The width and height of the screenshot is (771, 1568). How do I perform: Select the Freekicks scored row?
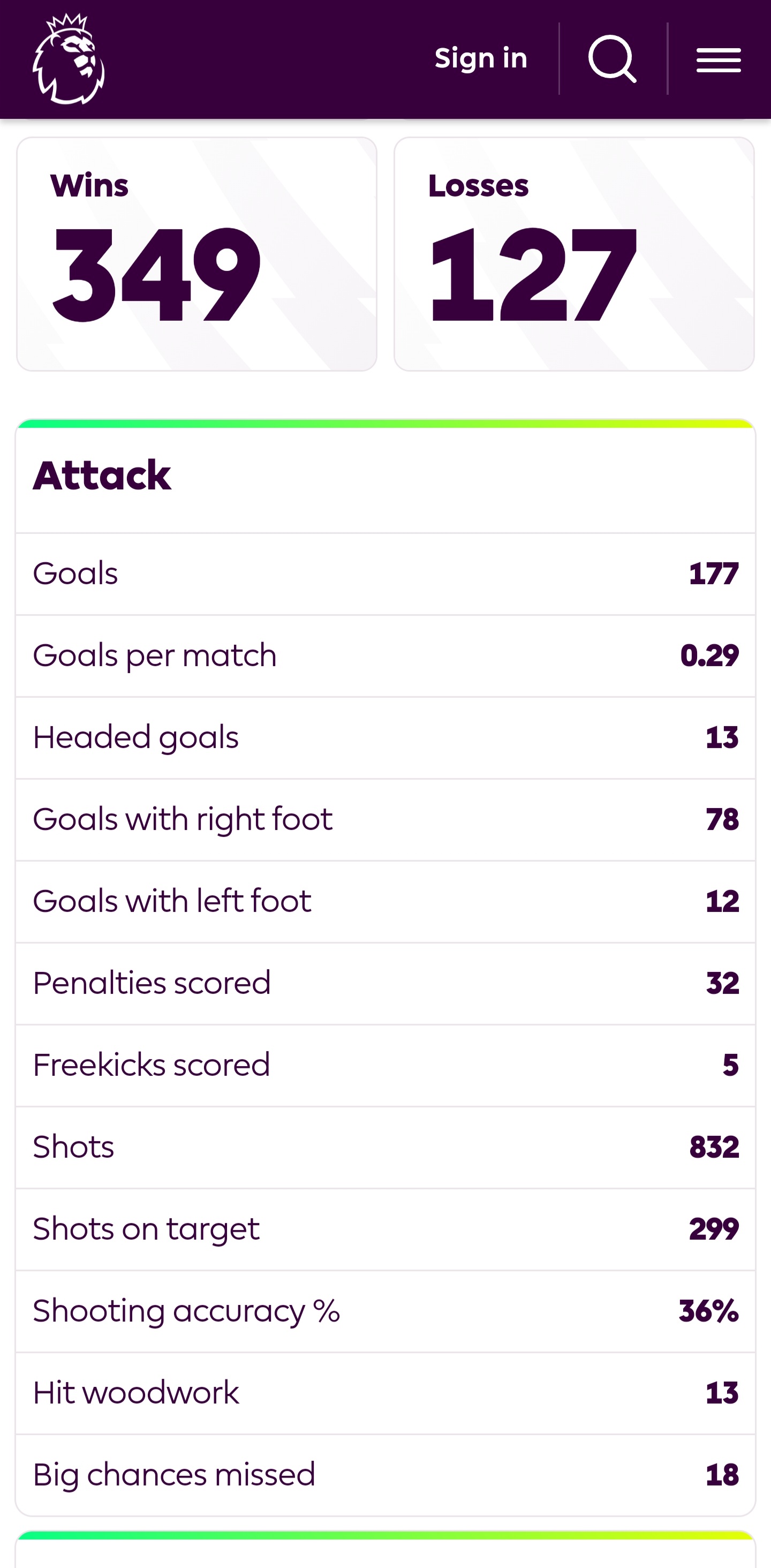click(385, 1065)
